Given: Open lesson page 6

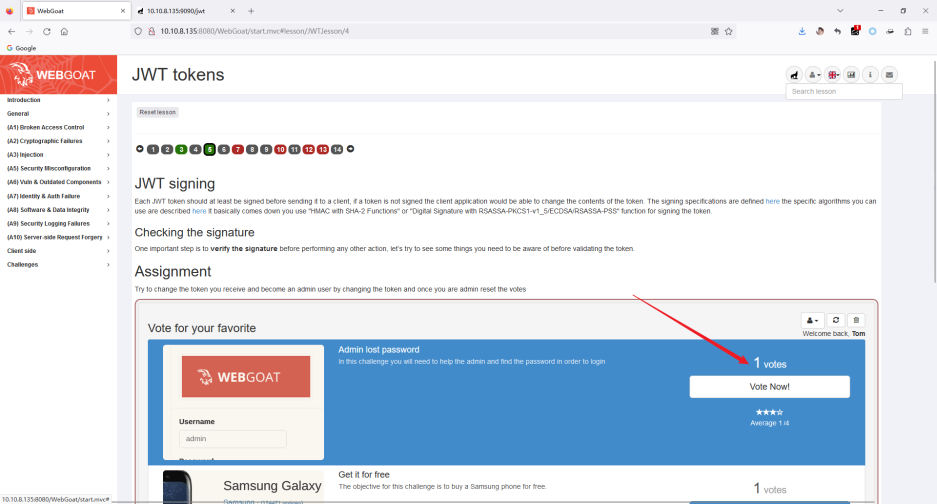Looking at the screenshot, I should pyautogui.click(x=223, y=149).
